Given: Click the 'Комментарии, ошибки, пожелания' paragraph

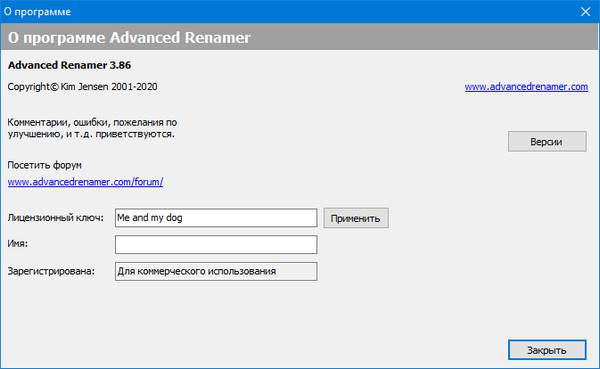Looking at the screenshot, I should (x=92, y=128).
